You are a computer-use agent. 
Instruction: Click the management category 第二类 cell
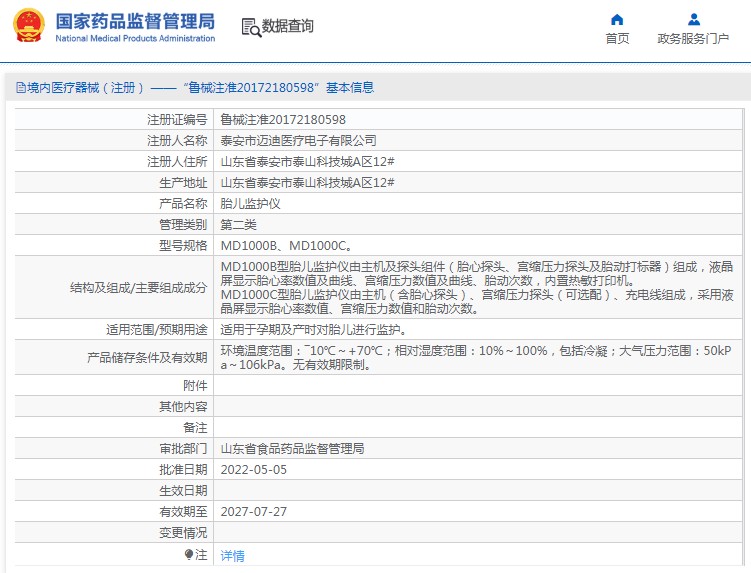point(239,224)
